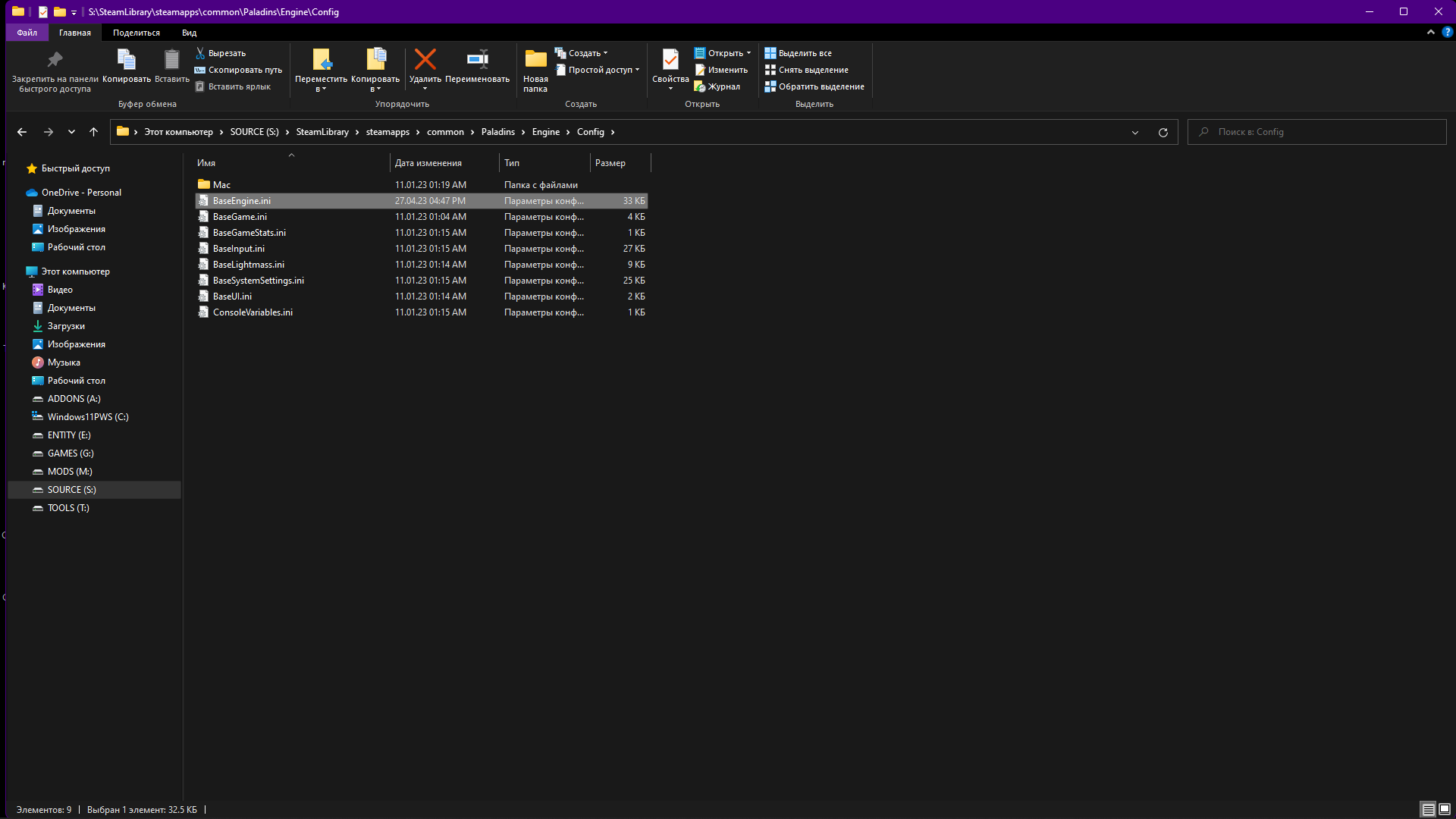
Task: Select all items (Выделить все)
Action: pyautogui.click(x=799, y=53)
